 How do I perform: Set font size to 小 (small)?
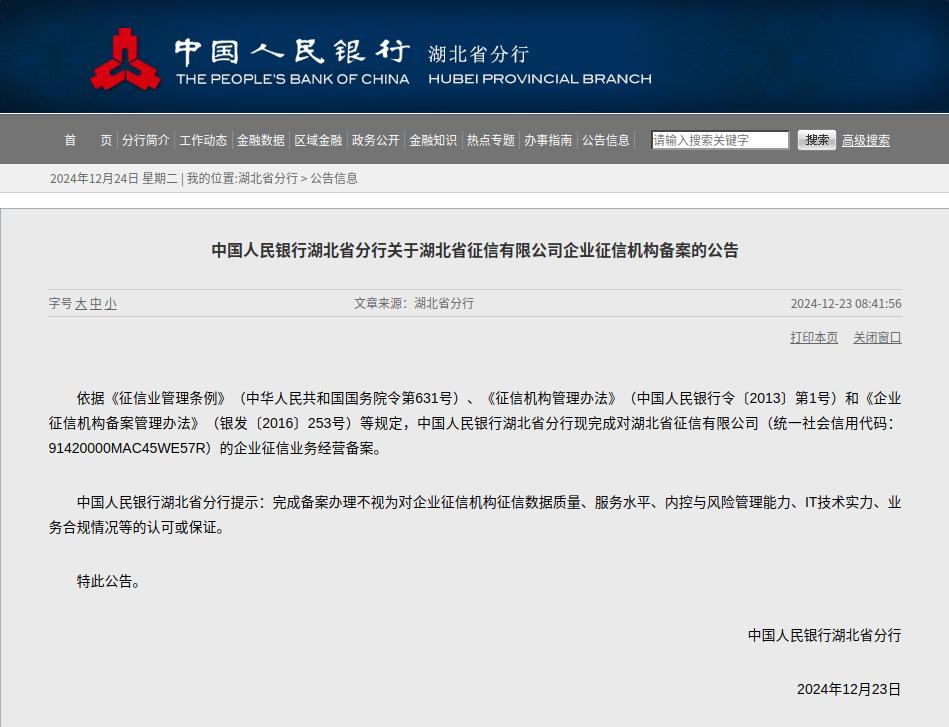pyautogui.click(x=110, y=304)
